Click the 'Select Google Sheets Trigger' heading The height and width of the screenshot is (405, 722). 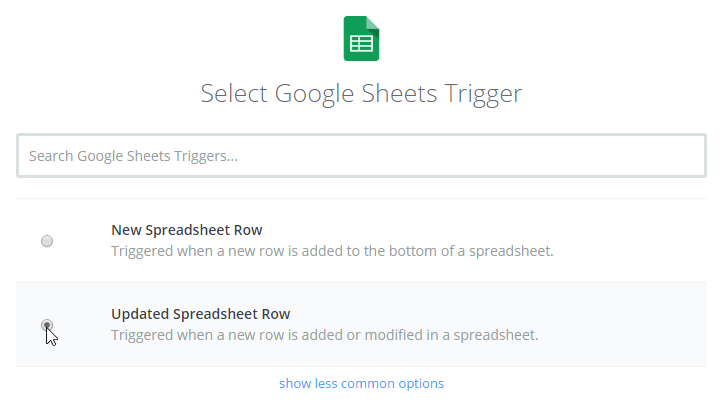[361, 94]
